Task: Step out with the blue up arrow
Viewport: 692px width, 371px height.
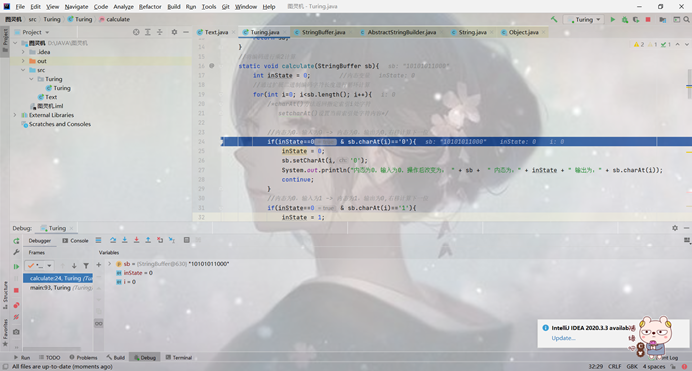Action: coord(148,240)
